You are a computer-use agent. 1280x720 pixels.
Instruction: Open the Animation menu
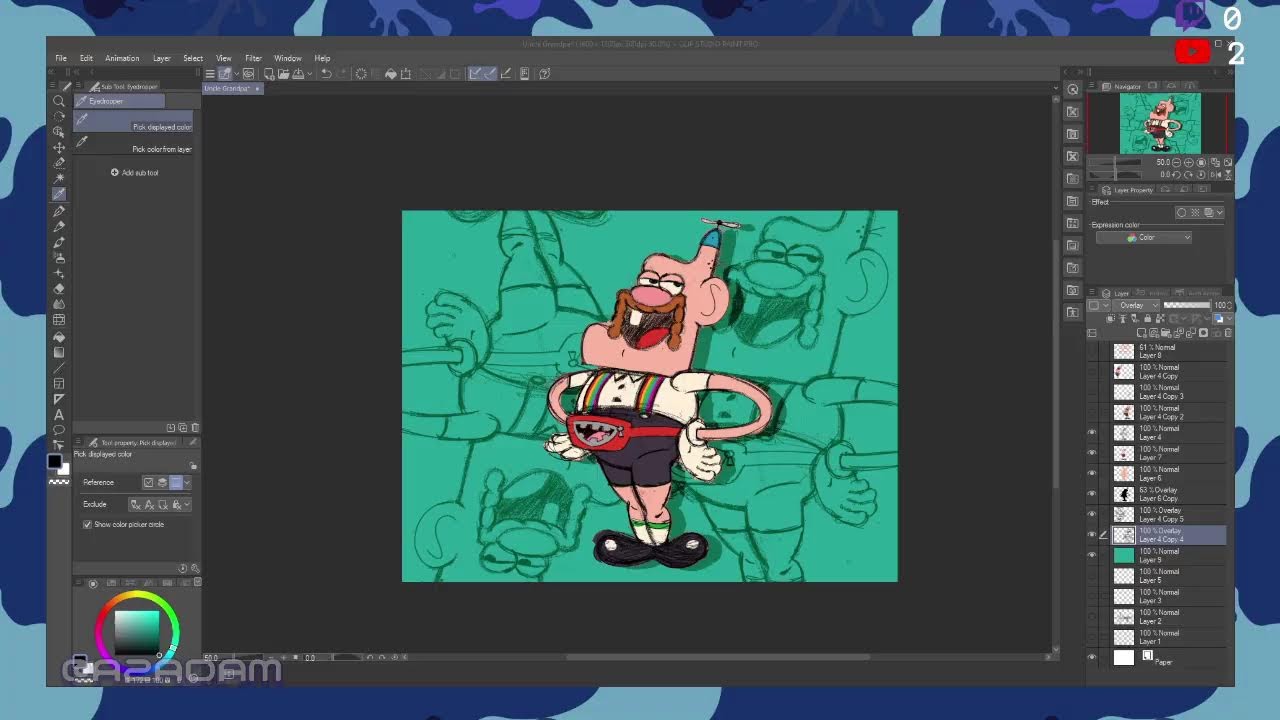pyautogui.click(x=122, y=58)
